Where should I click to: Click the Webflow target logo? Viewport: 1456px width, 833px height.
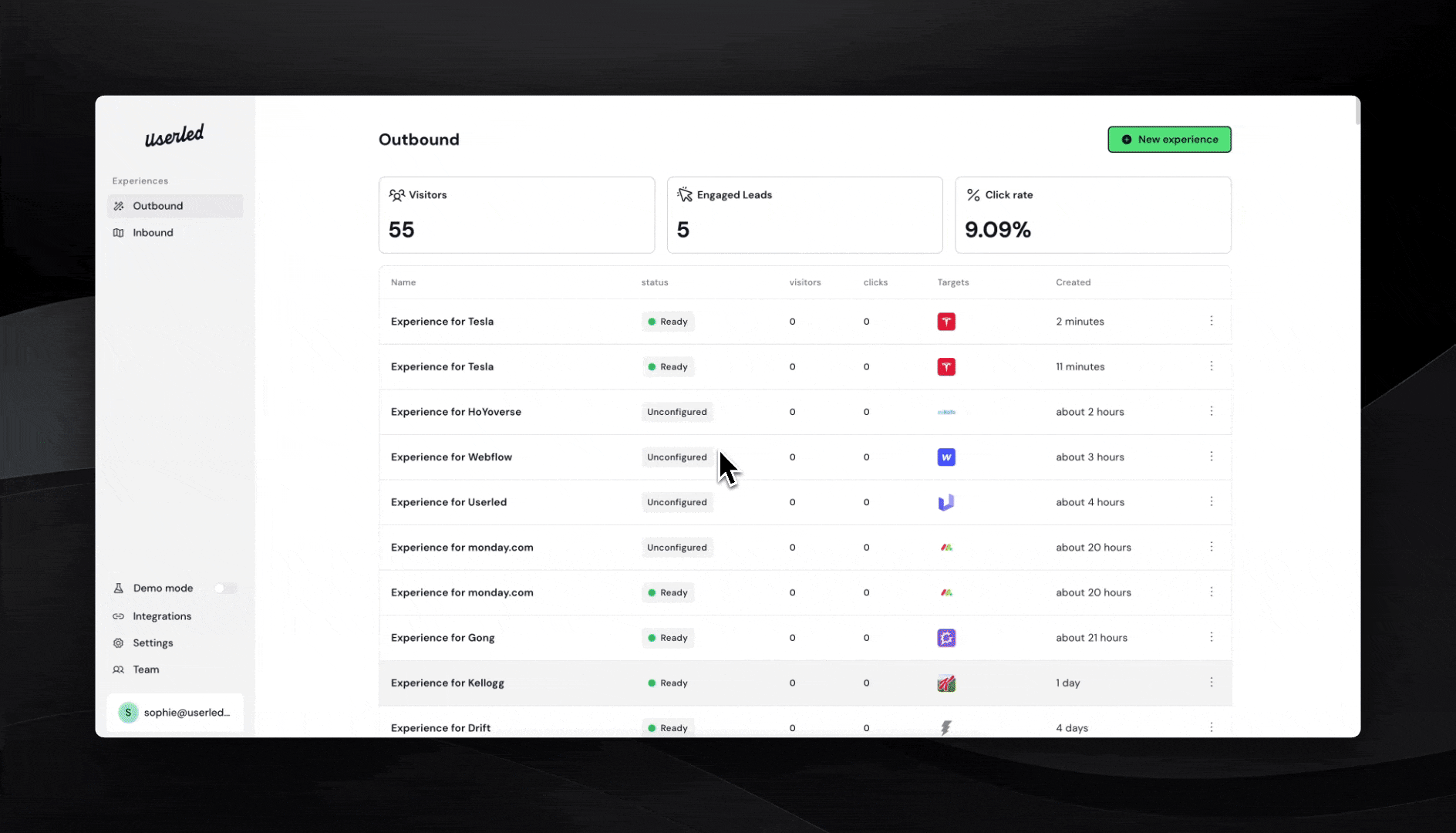click(x=946, y=457)
